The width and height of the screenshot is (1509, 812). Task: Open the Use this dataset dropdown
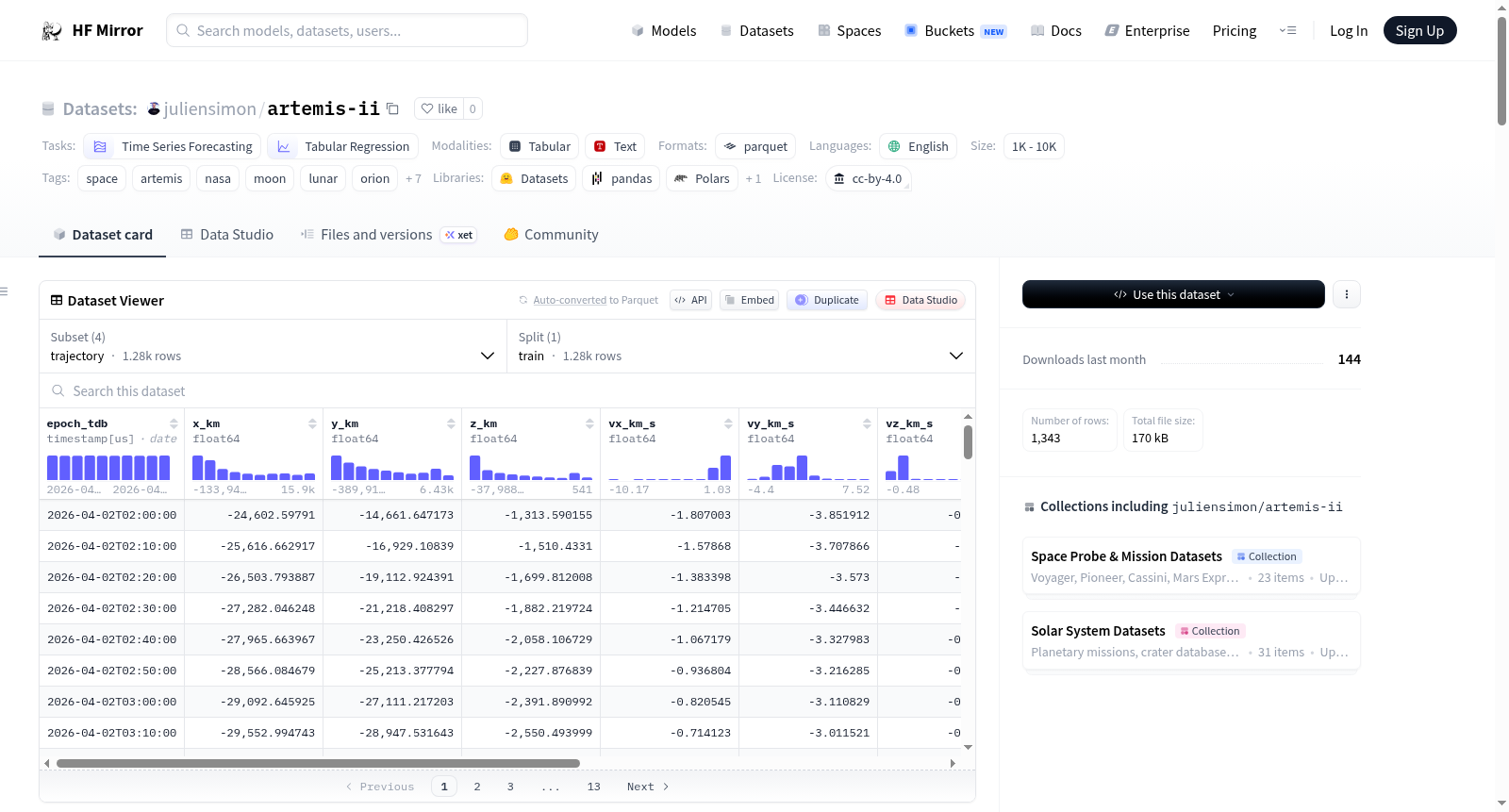click(x=1173, y=294)
